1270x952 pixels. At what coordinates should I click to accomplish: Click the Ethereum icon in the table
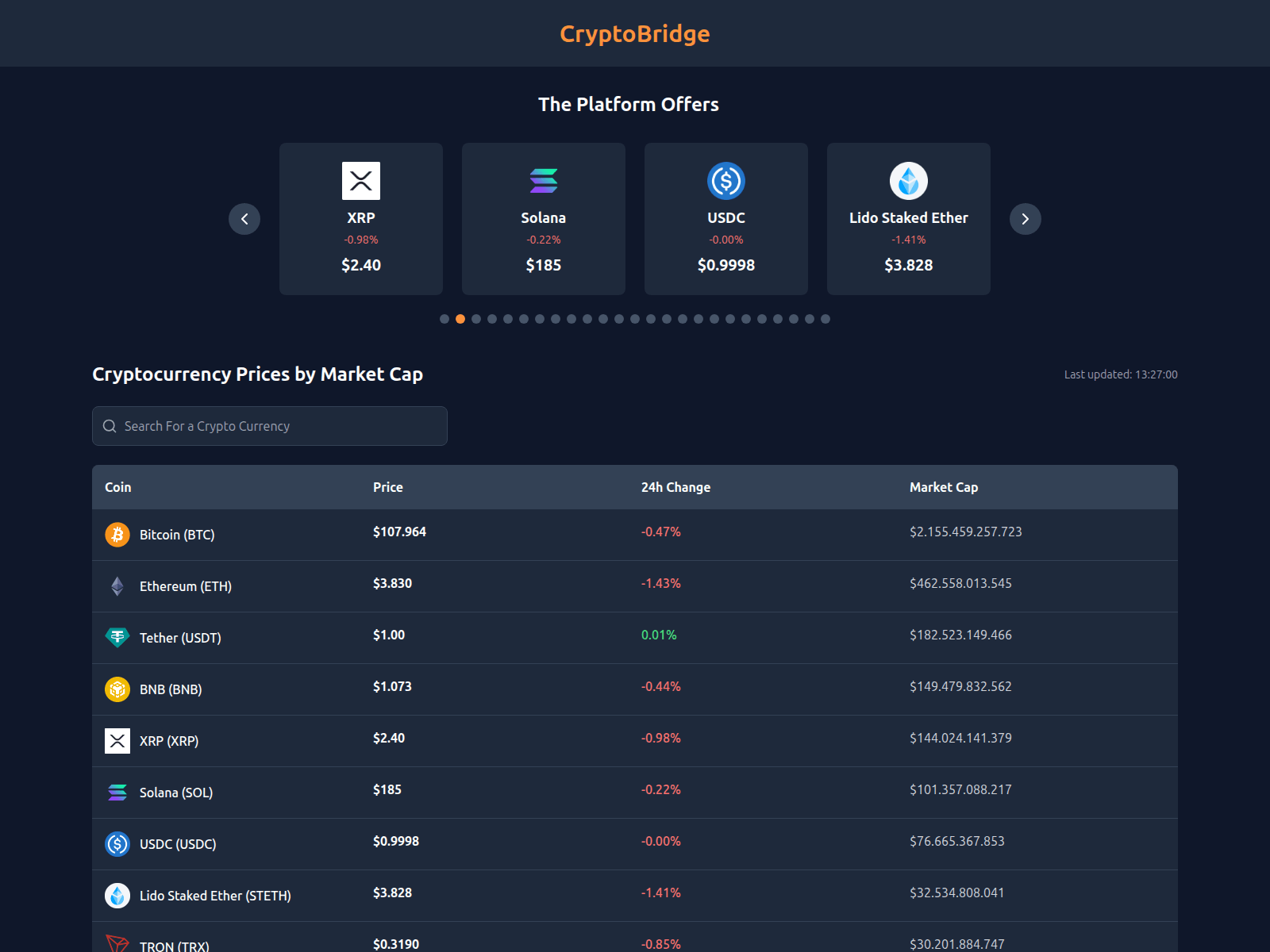117,586
